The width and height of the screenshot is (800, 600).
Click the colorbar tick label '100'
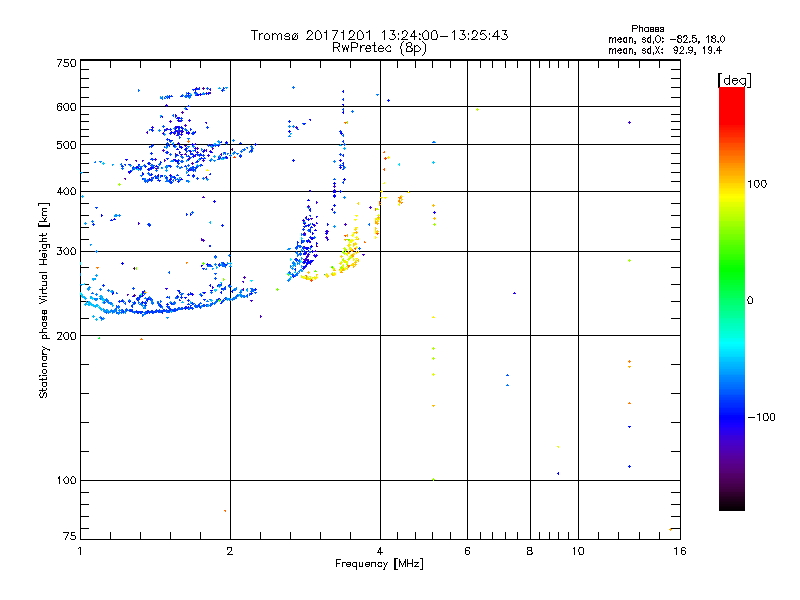[757, 184]
